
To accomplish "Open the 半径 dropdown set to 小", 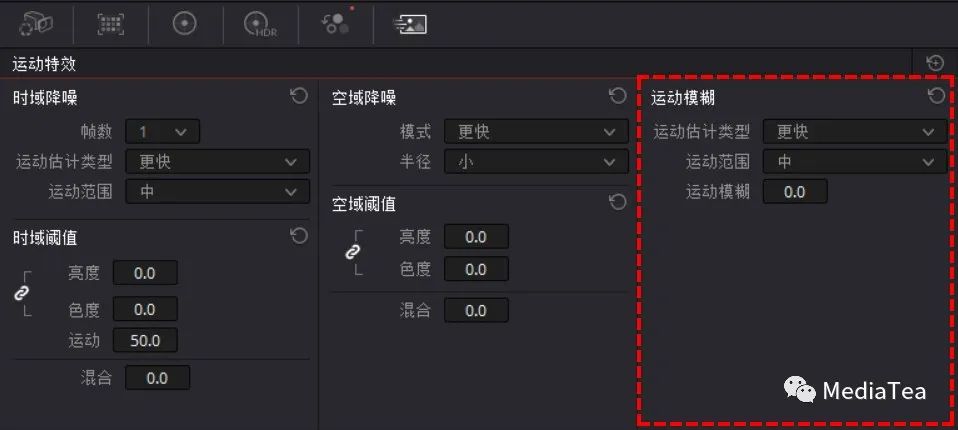I will pyautogui.click(x=536, y=162).
